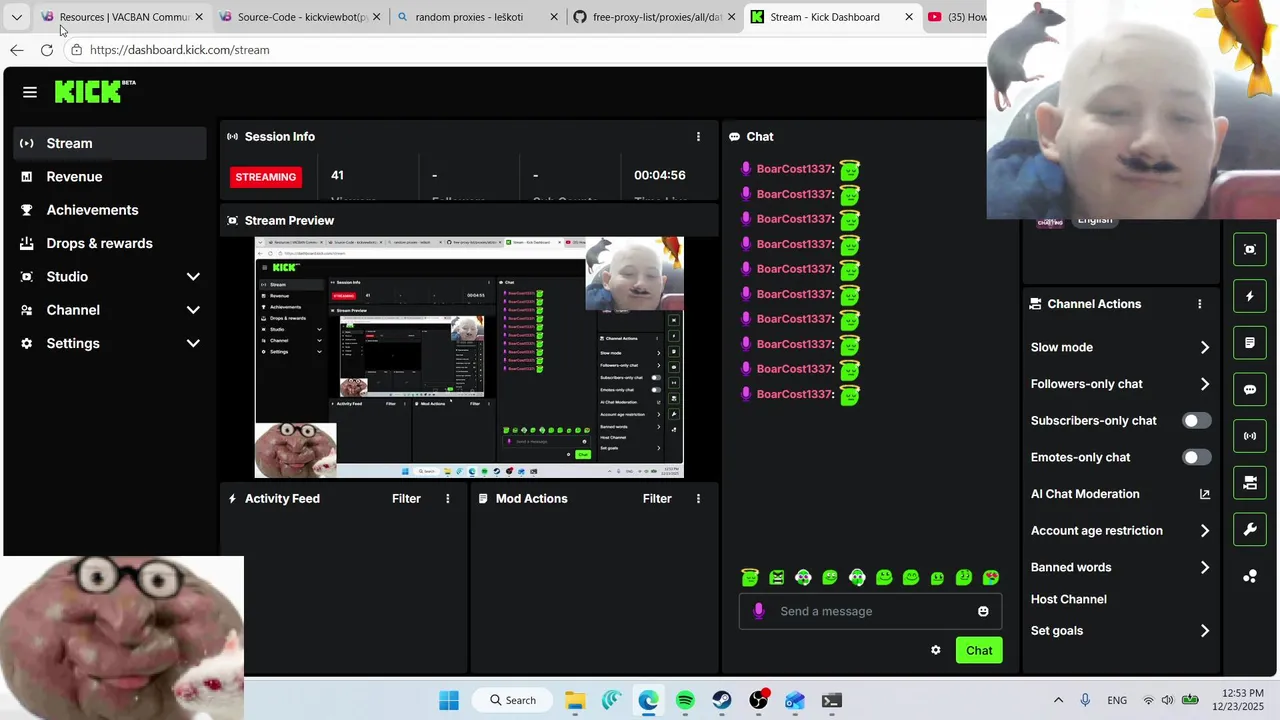Screen dimensions: 1280x720
Task: Open Windows Start menu
Action: point(449,700)
